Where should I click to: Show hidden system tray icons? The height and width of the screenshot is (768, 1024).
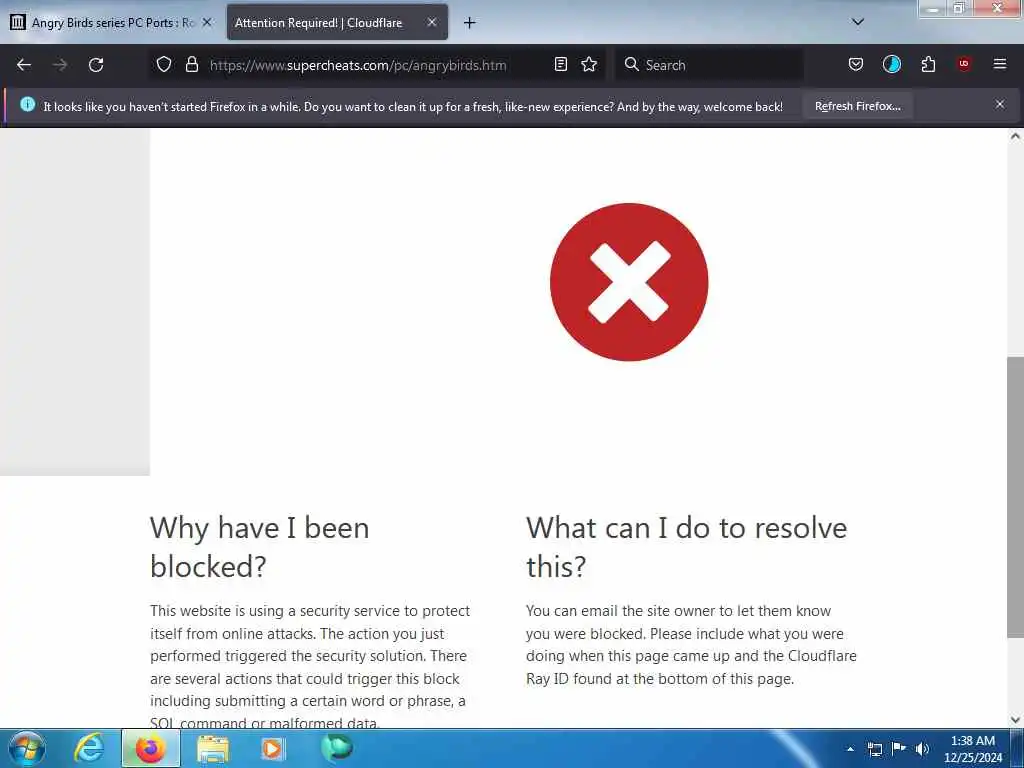[x=850, y=749]
